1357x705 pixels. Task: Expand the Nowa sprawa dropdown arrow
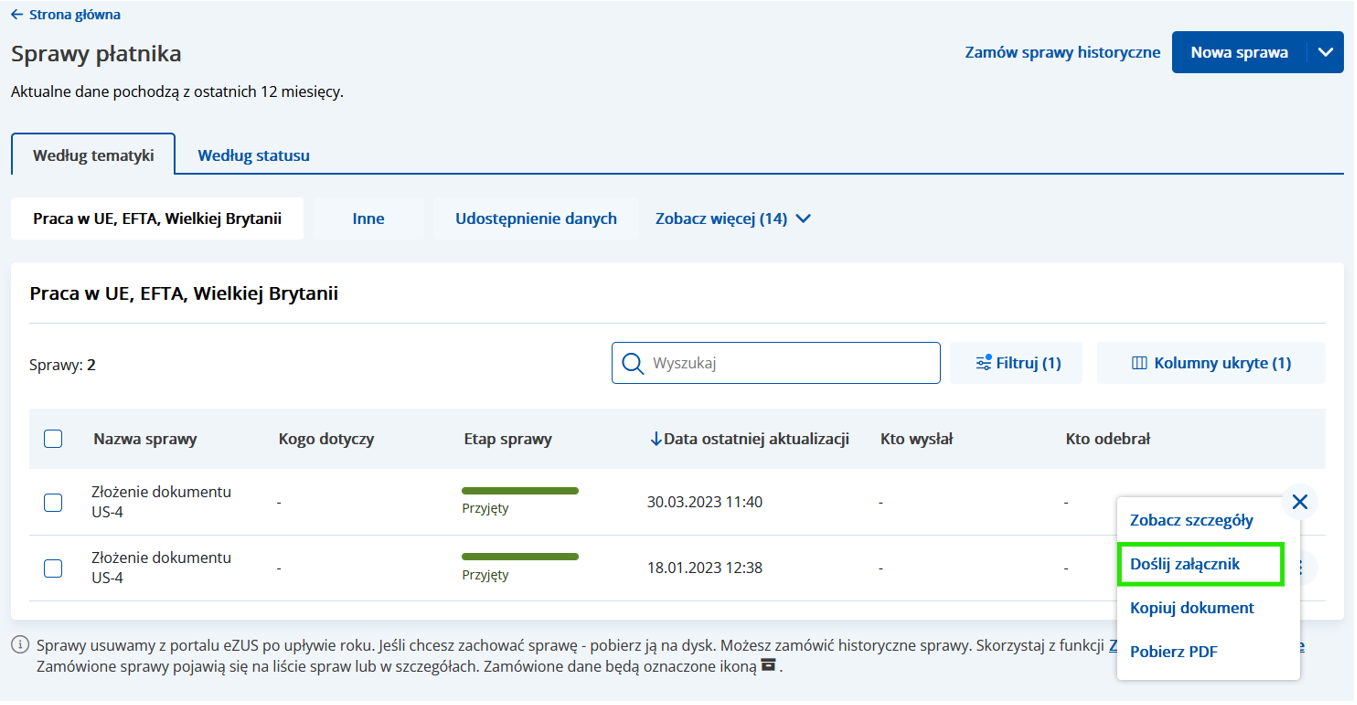coord(1326,53)
